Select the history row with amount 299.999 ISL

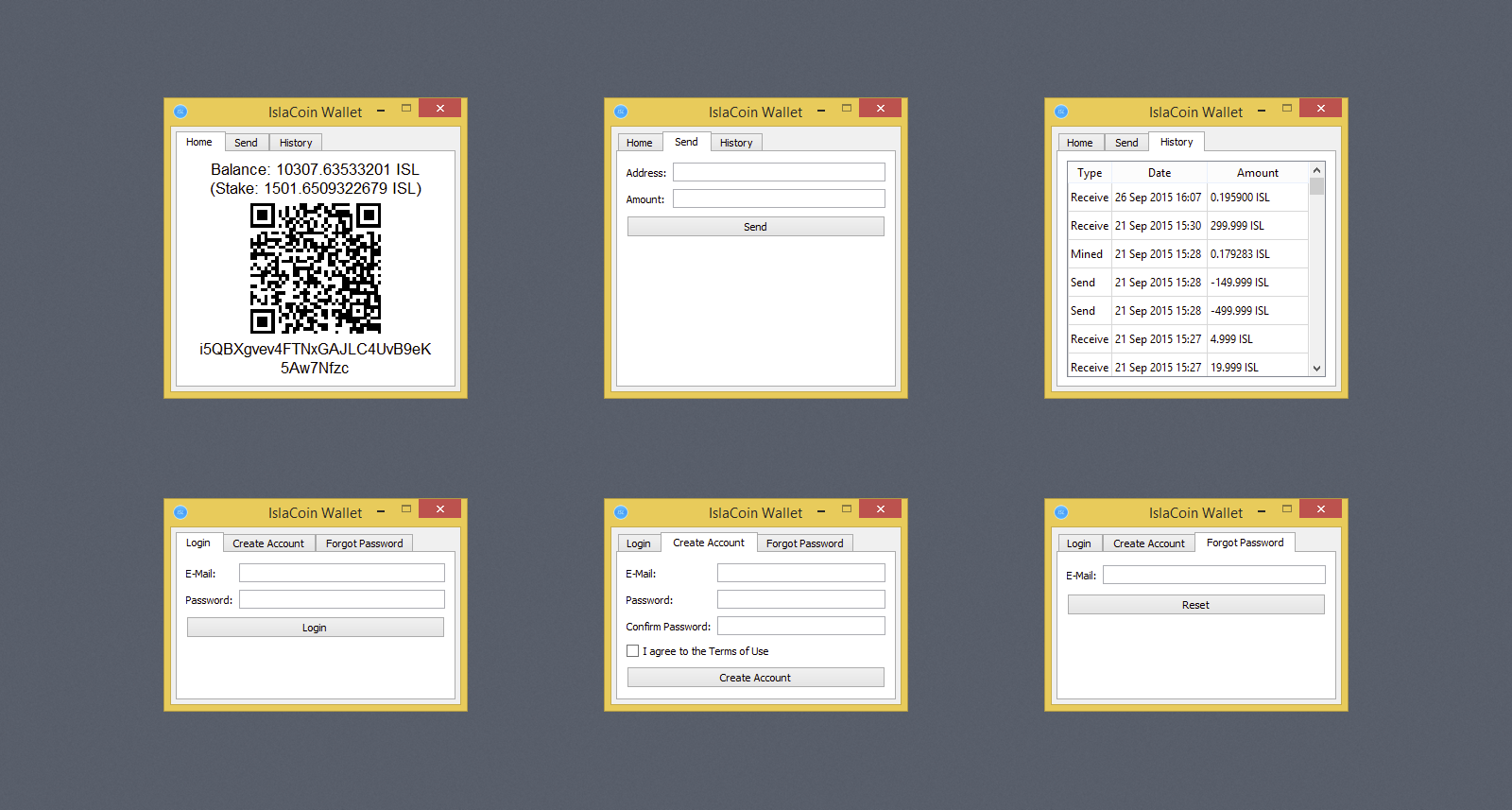click(1188, 226)
